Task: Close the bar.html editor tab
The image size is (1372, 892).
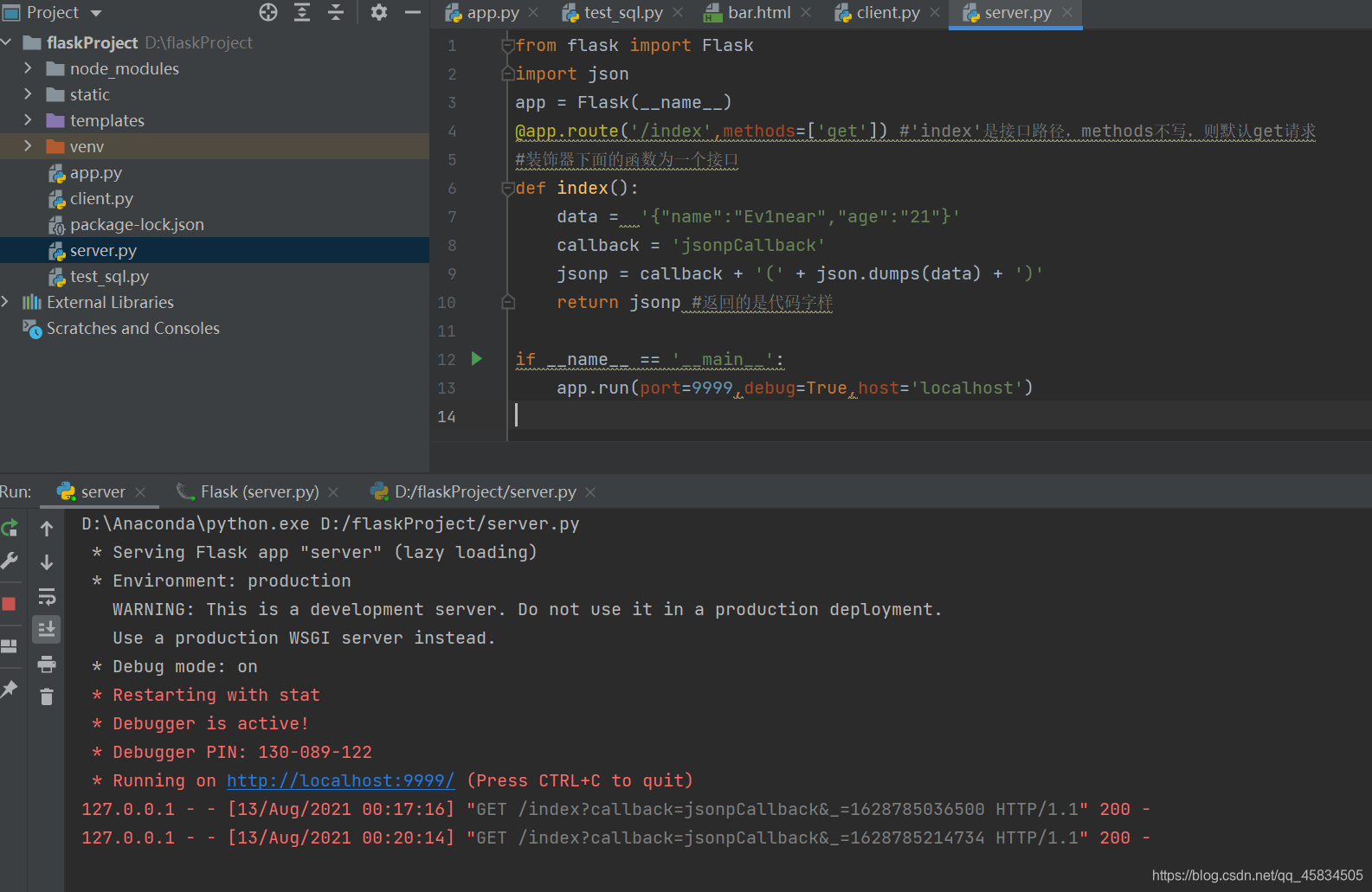Action: tap(806, 13)
